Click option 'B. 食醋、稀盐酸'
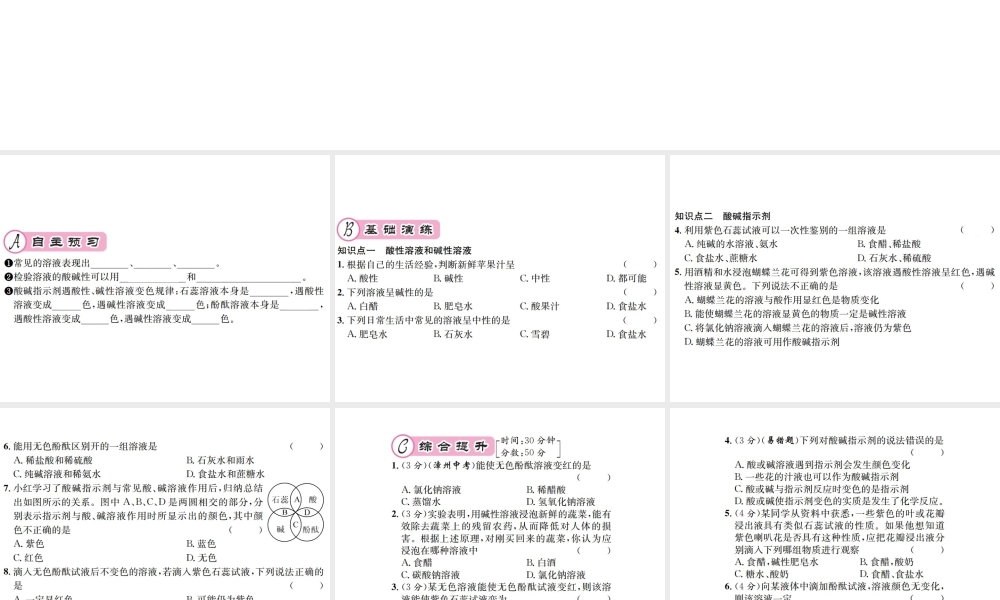The height and width of the screenshot is (600, 1000). [889, 244]
